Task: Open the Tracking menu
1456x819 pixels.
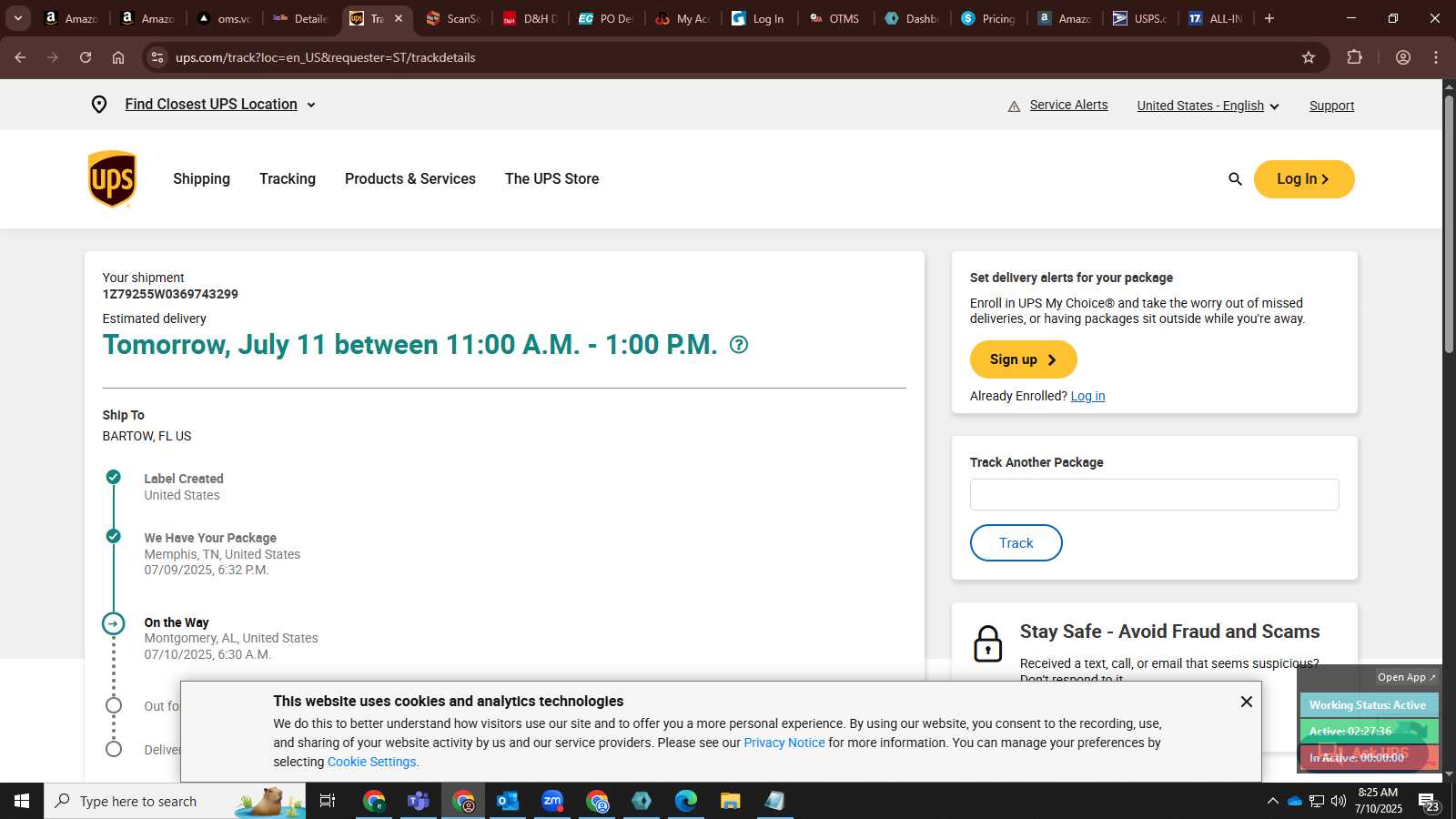Action: click(x=288, y=179)
